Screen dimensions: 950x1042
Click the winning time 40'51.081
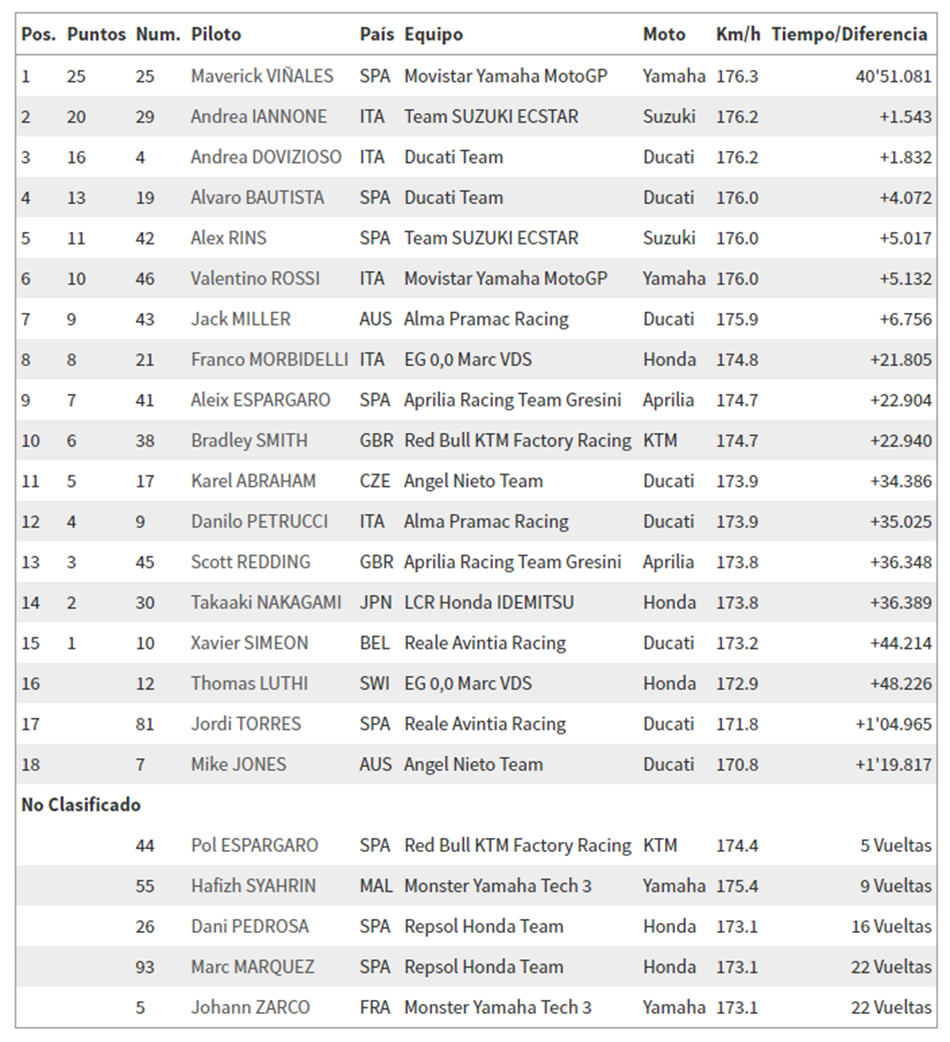pyautogui.click(x=894, y=76)
